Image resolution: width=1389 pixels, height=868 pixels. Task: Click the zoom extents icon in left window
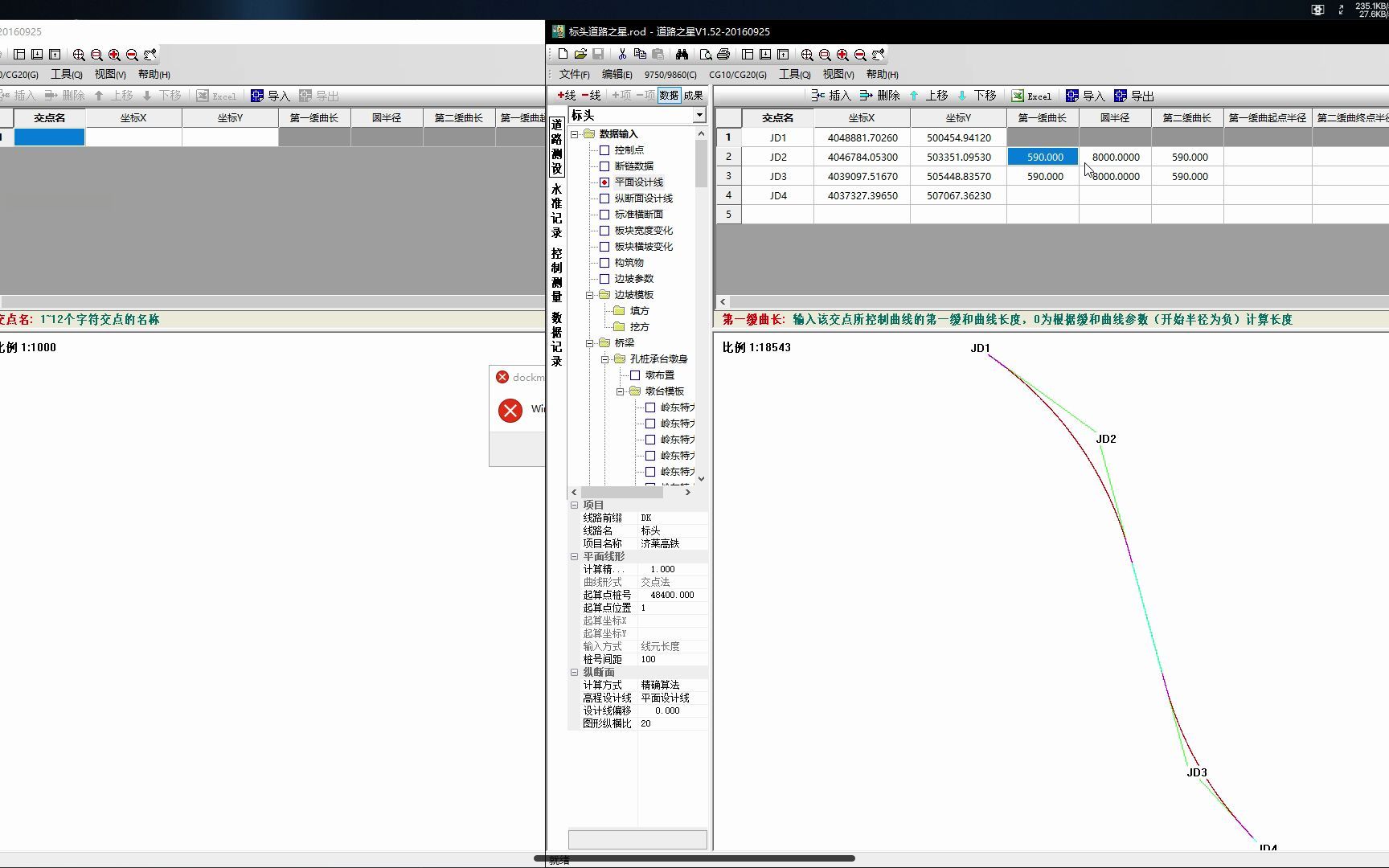coord(79,55)
